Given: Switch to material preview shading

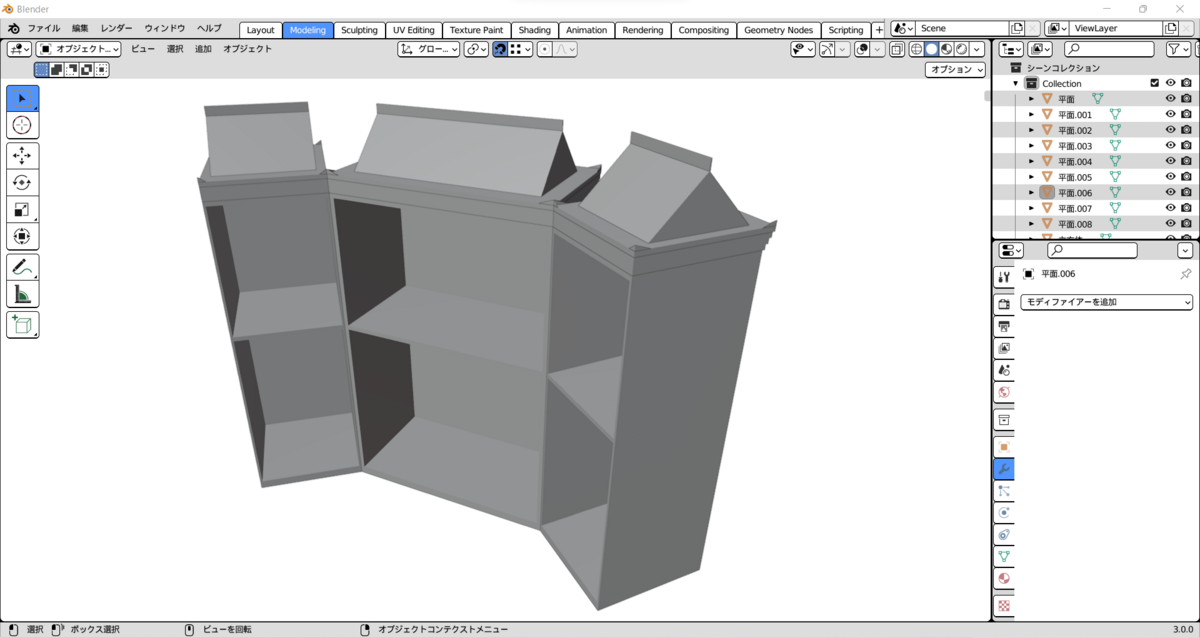Looking at the screenshot, I should (946, 49).
